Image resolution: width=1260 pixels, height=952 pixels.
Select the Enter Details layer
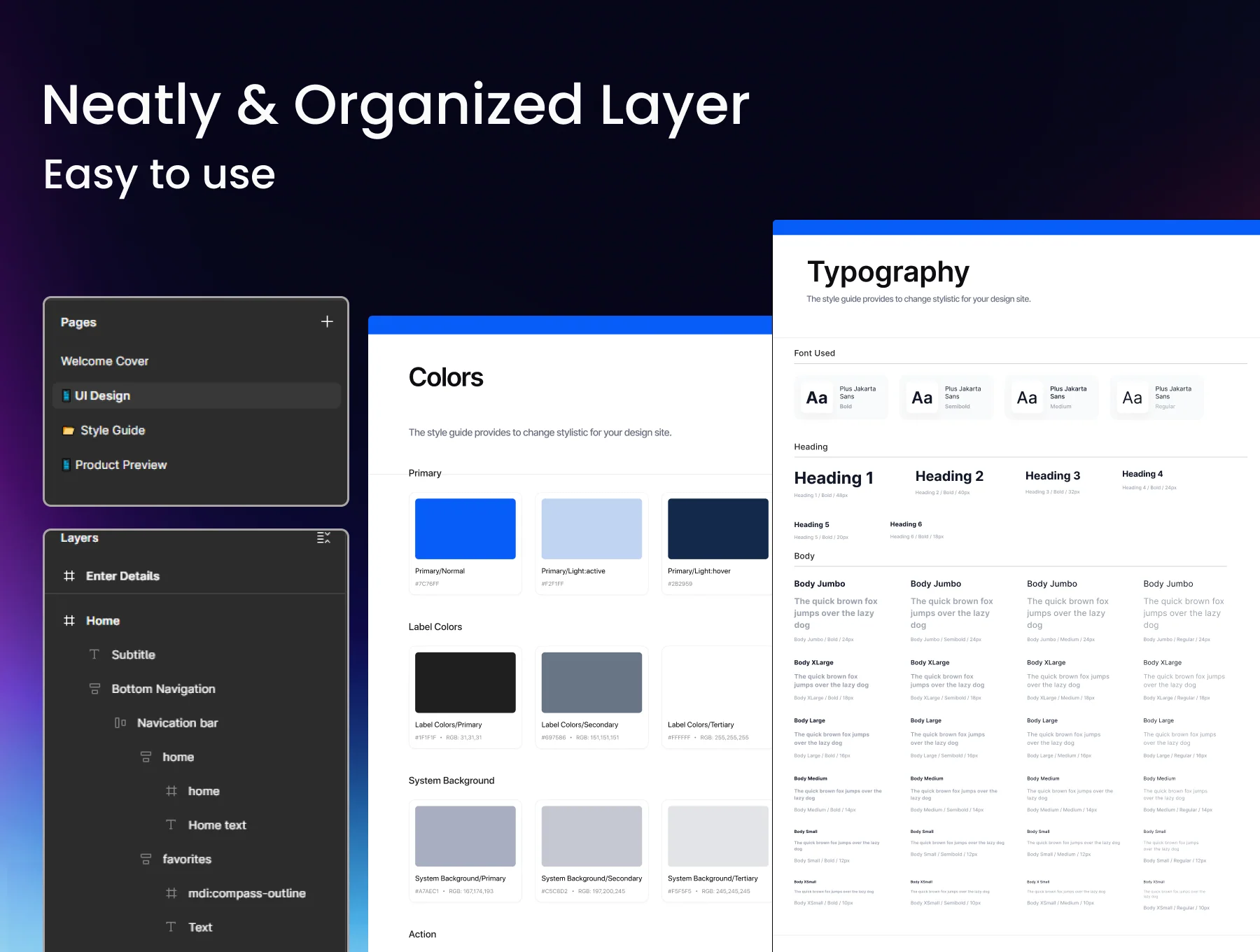point(122,575)
